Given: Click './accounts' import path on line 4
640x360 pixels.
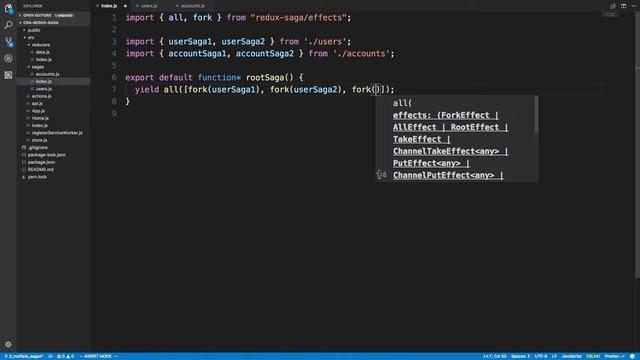Looking at the screenshot, I should tap(361, 53).
